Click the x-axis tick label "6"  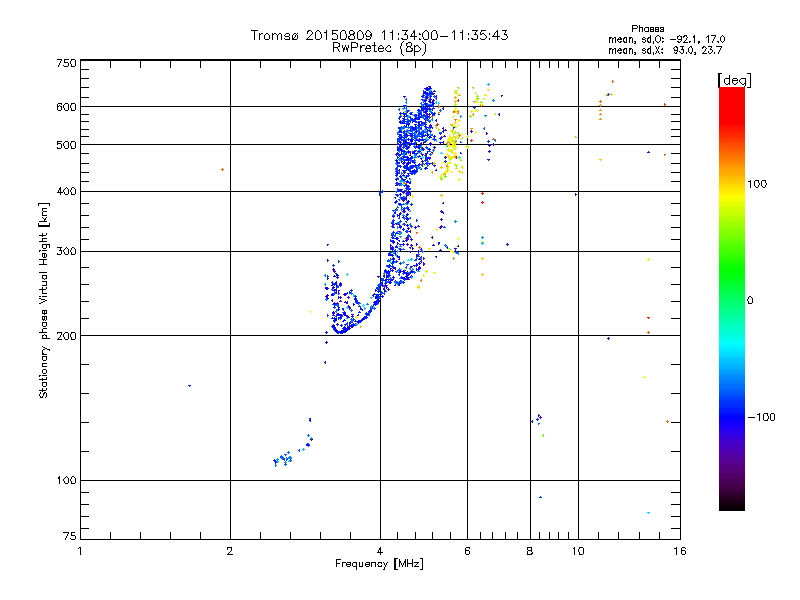click(x=467, y=551)
